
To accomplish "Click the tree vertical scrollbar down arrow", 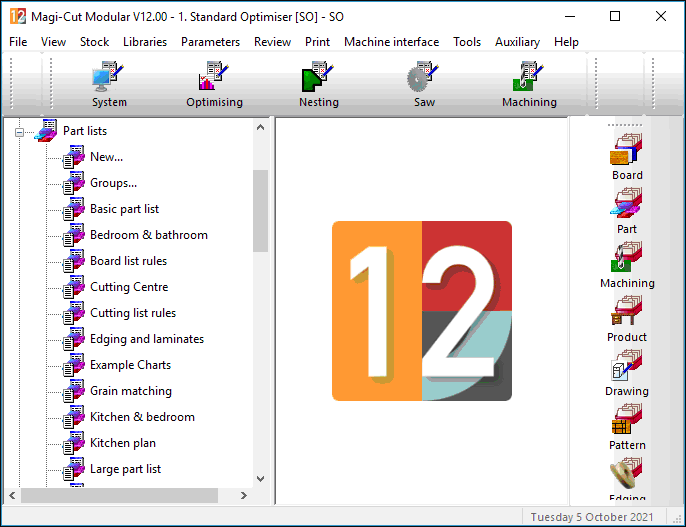I will [x=261, y=479].
